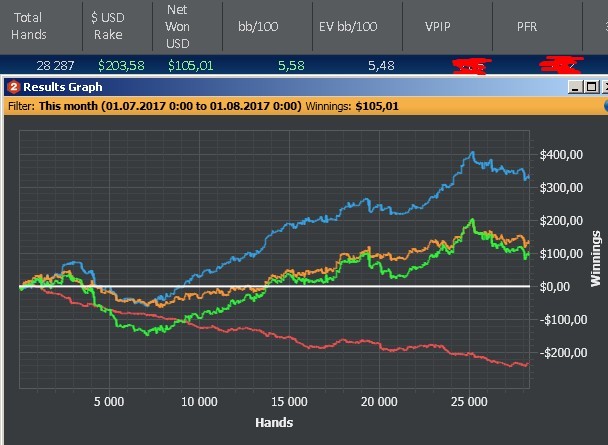The image size is (608, 445).
Task: Sort by the Total Hands column header
Action: 28,26
